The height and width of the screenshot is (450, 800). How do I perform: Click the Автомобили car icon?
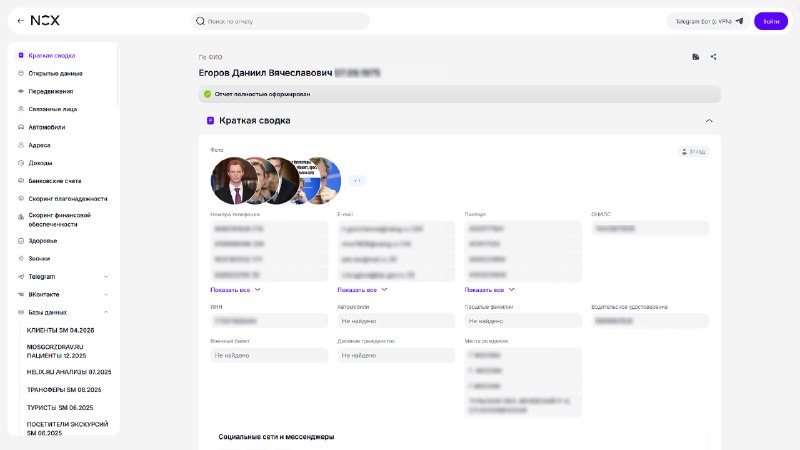[21, 127]
